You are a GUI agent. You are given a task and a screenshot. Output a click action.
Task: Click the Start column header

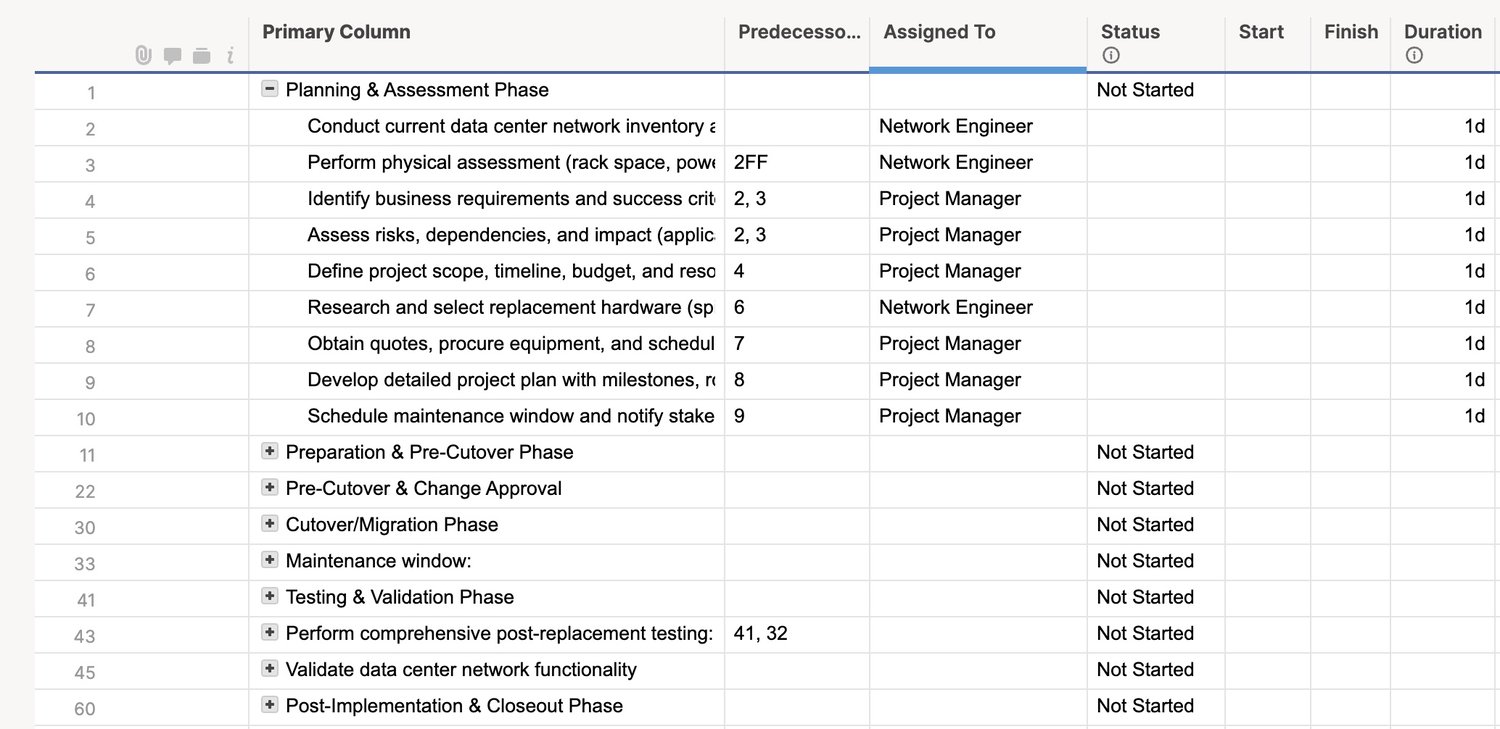1261,32
